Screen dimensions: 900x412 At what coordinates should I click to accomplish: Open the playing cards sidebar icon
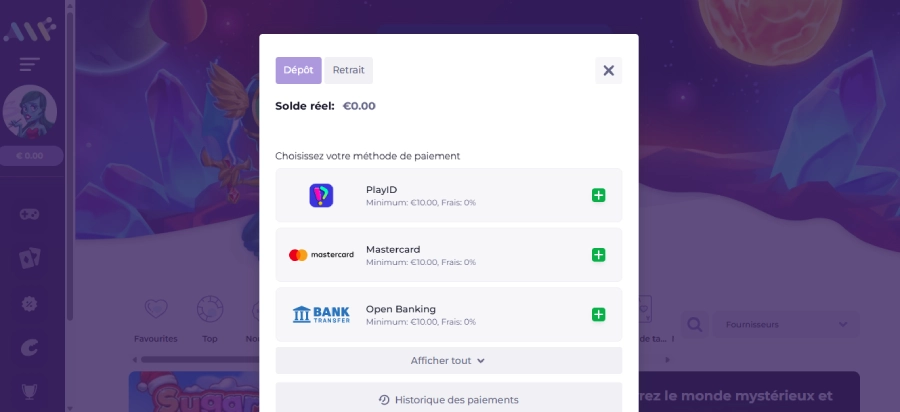(29, 258)
